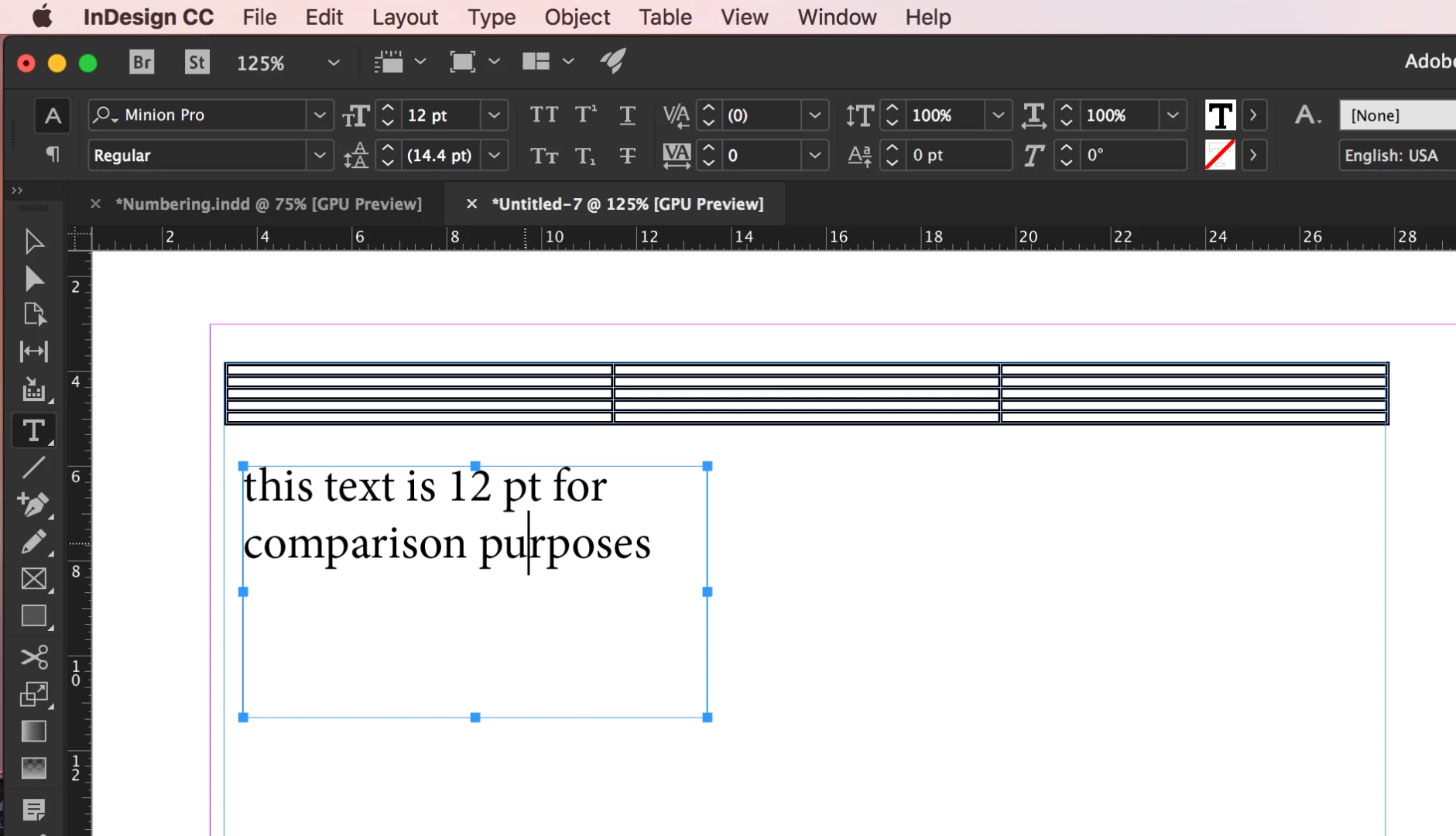Image resolution: width=1456 pixels, height=836 pixels.
Task: Close the Numbering.indd document tab
Action: (95, 204)
